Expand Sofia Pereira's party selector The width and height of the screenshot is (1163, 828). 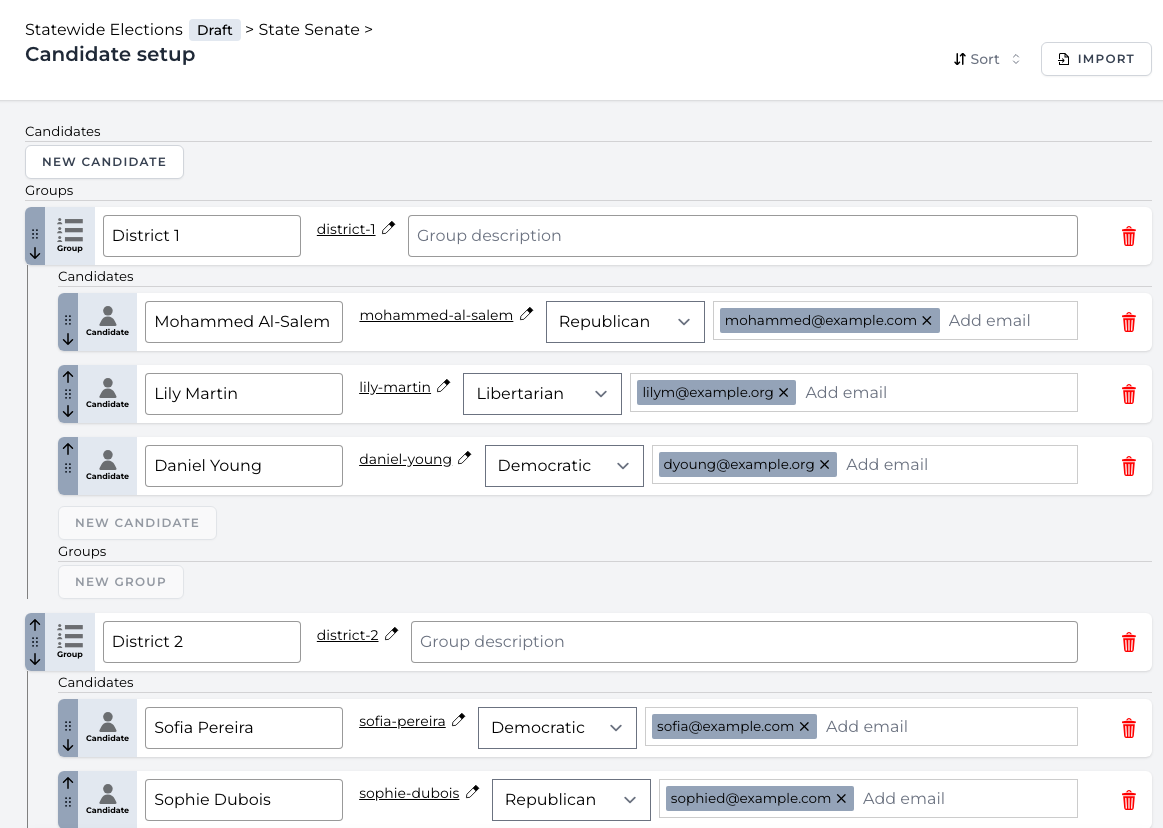point(557,728)
